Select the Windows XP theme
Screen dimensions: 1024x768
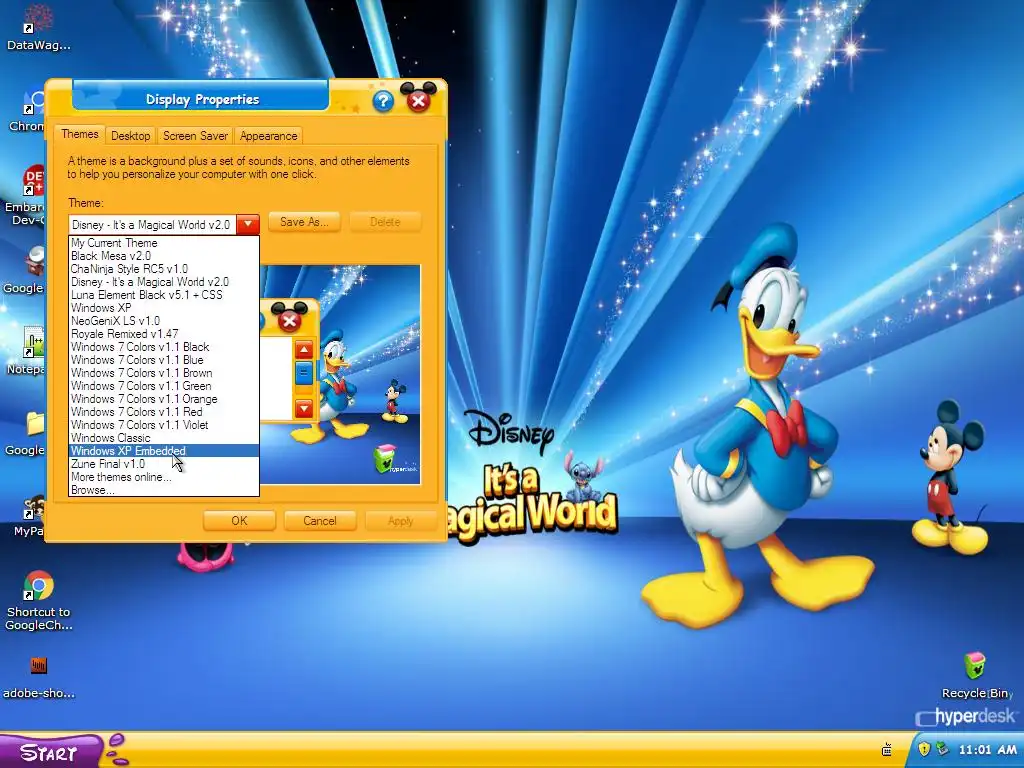click(164, 308)
